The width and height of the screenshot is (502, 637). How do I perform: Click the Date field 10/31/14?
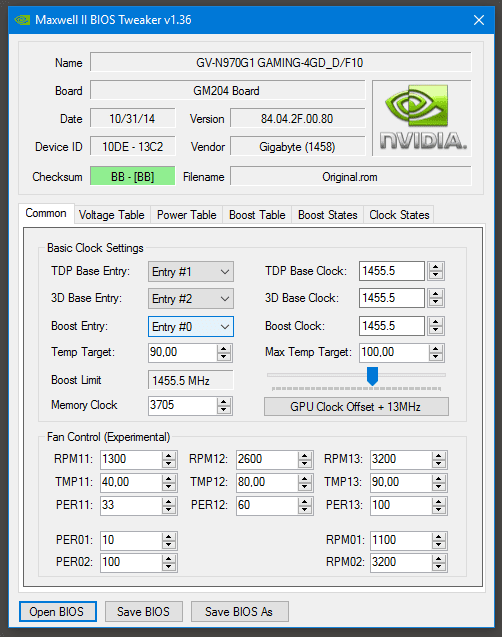(132, 118)
